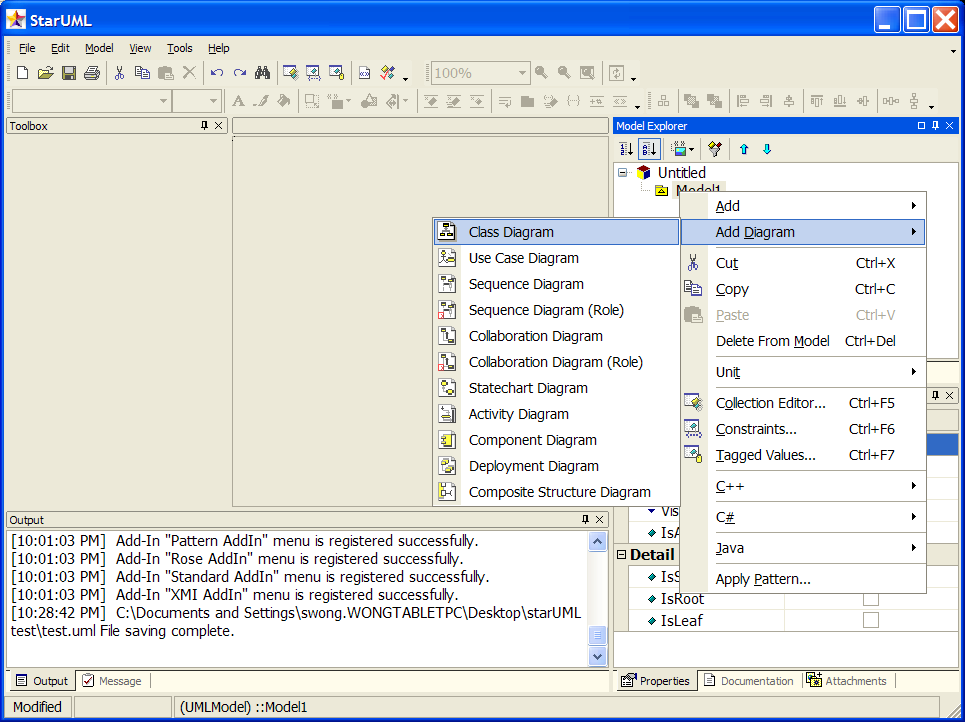Toggle the IsLeaf checkbox
Image resolution: width=965 pixels, height=722 pixels.
[x=871, y=620]
